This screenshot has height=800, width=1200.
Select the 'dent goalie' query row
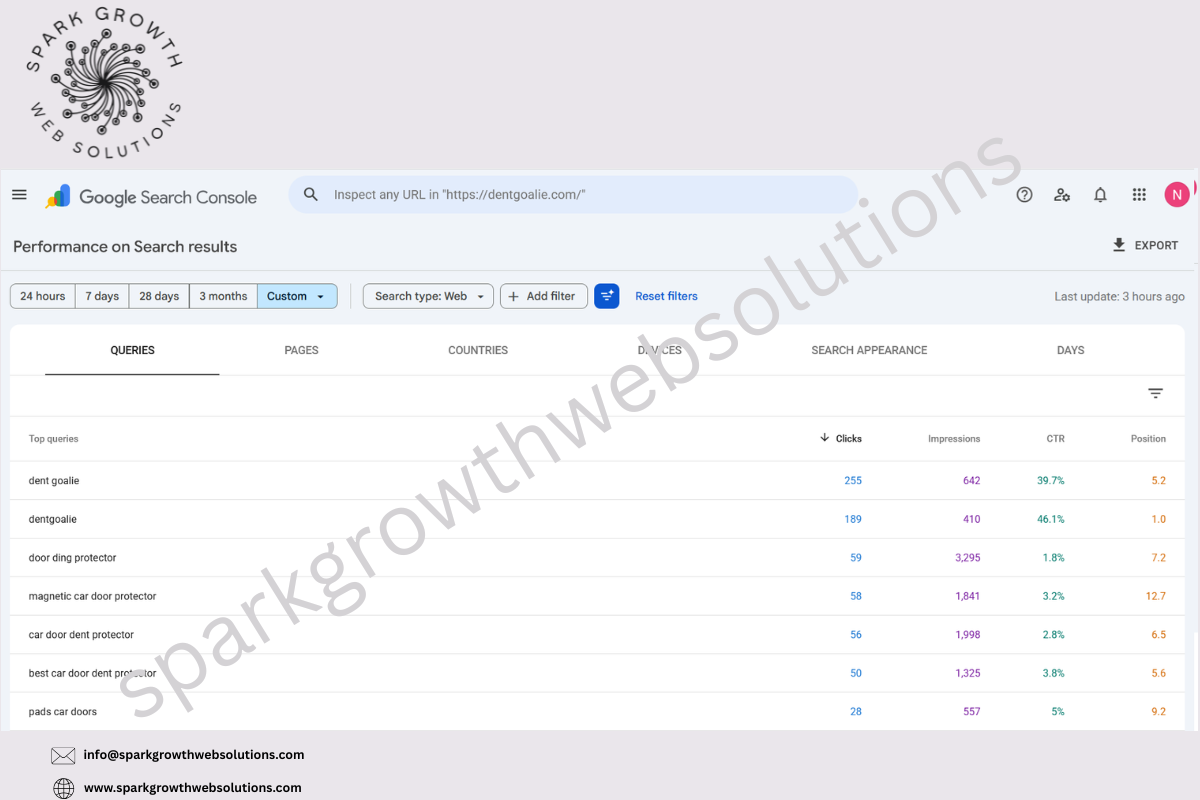click(x=597, y=481)
